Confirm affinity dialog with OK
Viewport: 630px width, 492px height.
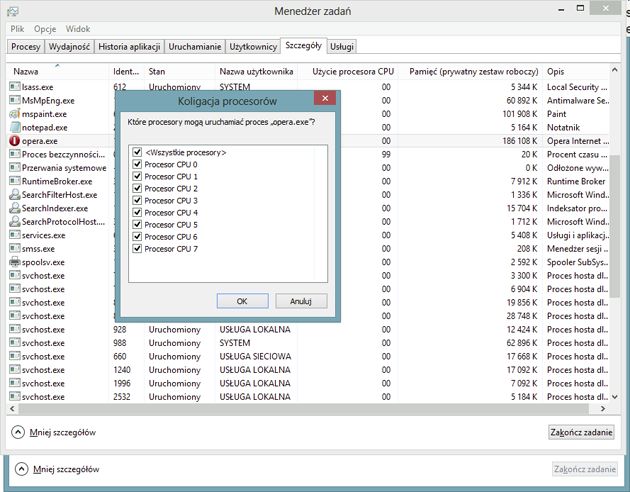click(242, 301)
